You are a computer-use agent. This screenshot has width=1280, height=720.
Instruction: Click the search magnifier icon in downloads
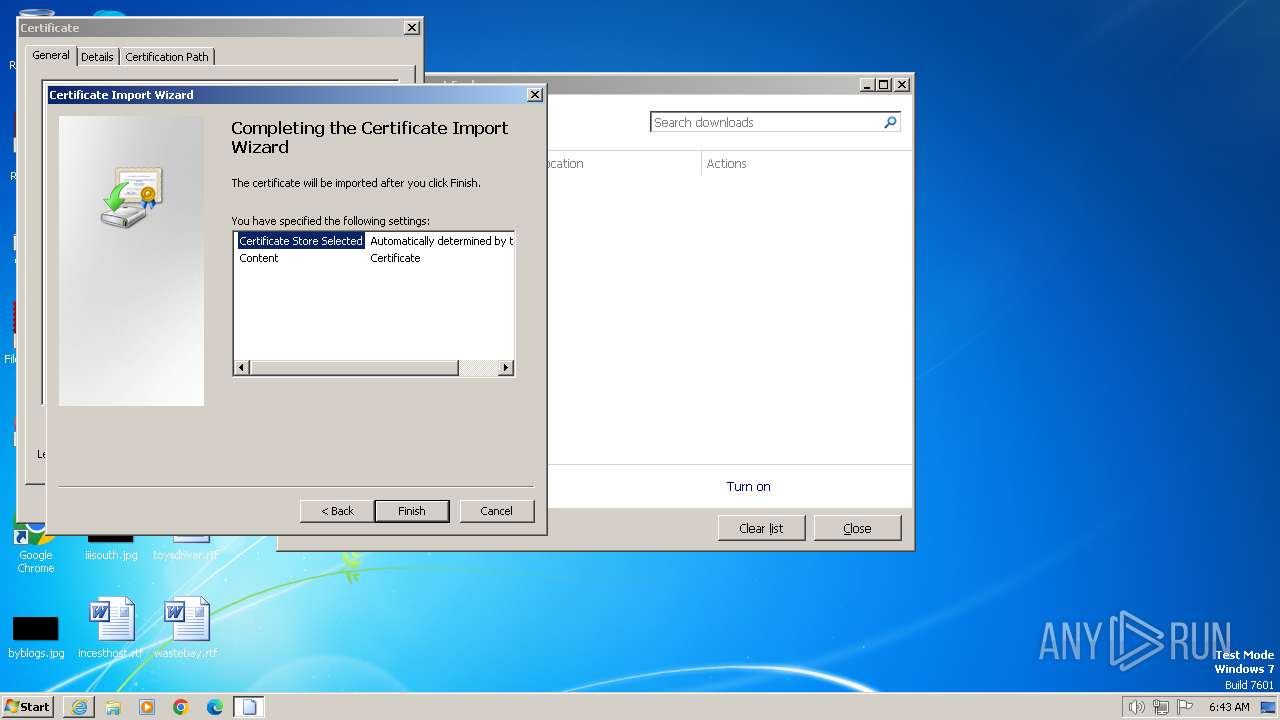[890, 122]
